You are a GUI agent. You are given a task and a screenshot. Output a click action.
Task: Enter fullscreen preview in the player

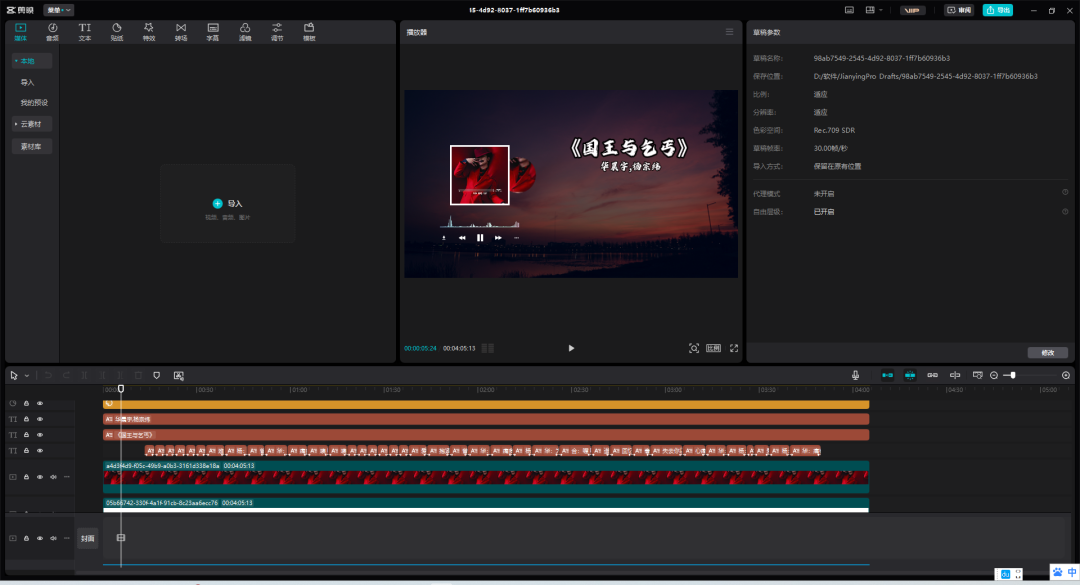pos(734,348)
